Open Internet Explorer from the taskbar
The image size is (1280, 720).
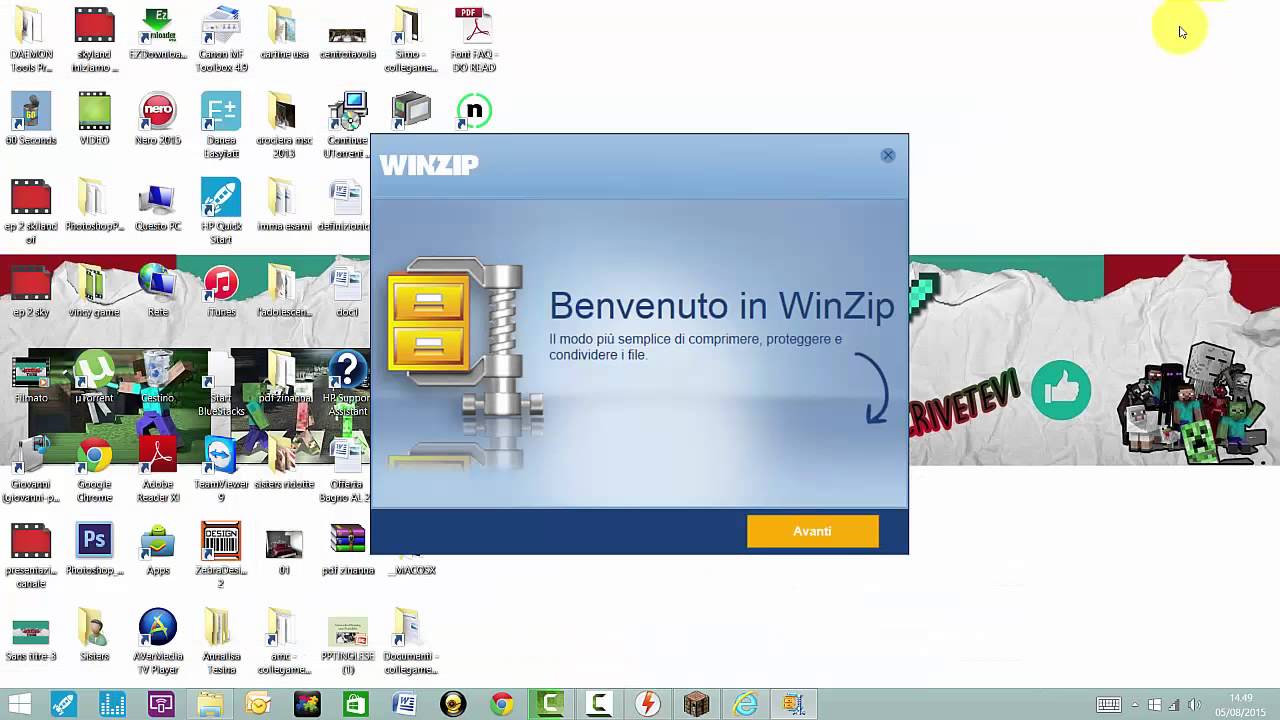[x=746, y=704]
